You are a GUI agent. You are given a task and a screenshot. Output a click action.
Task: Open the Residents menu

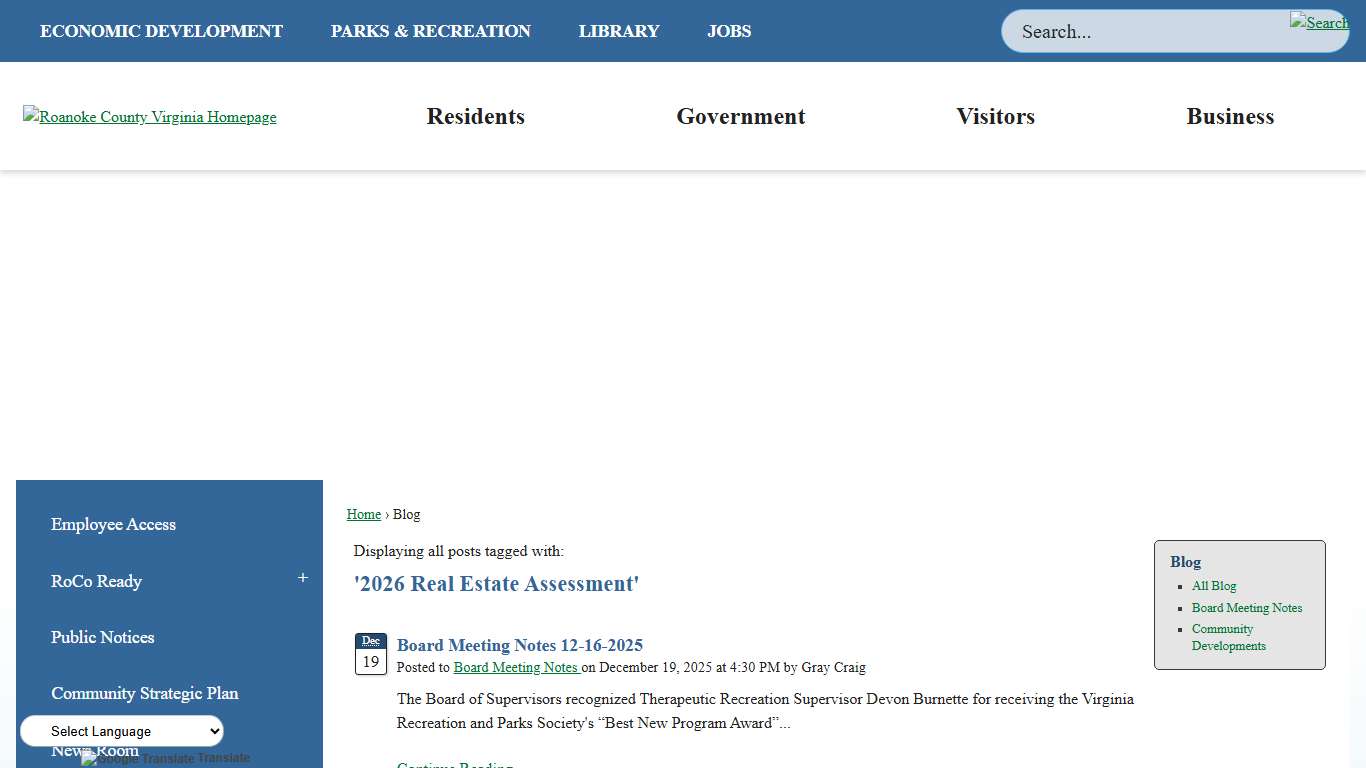(x=475, y=116)
